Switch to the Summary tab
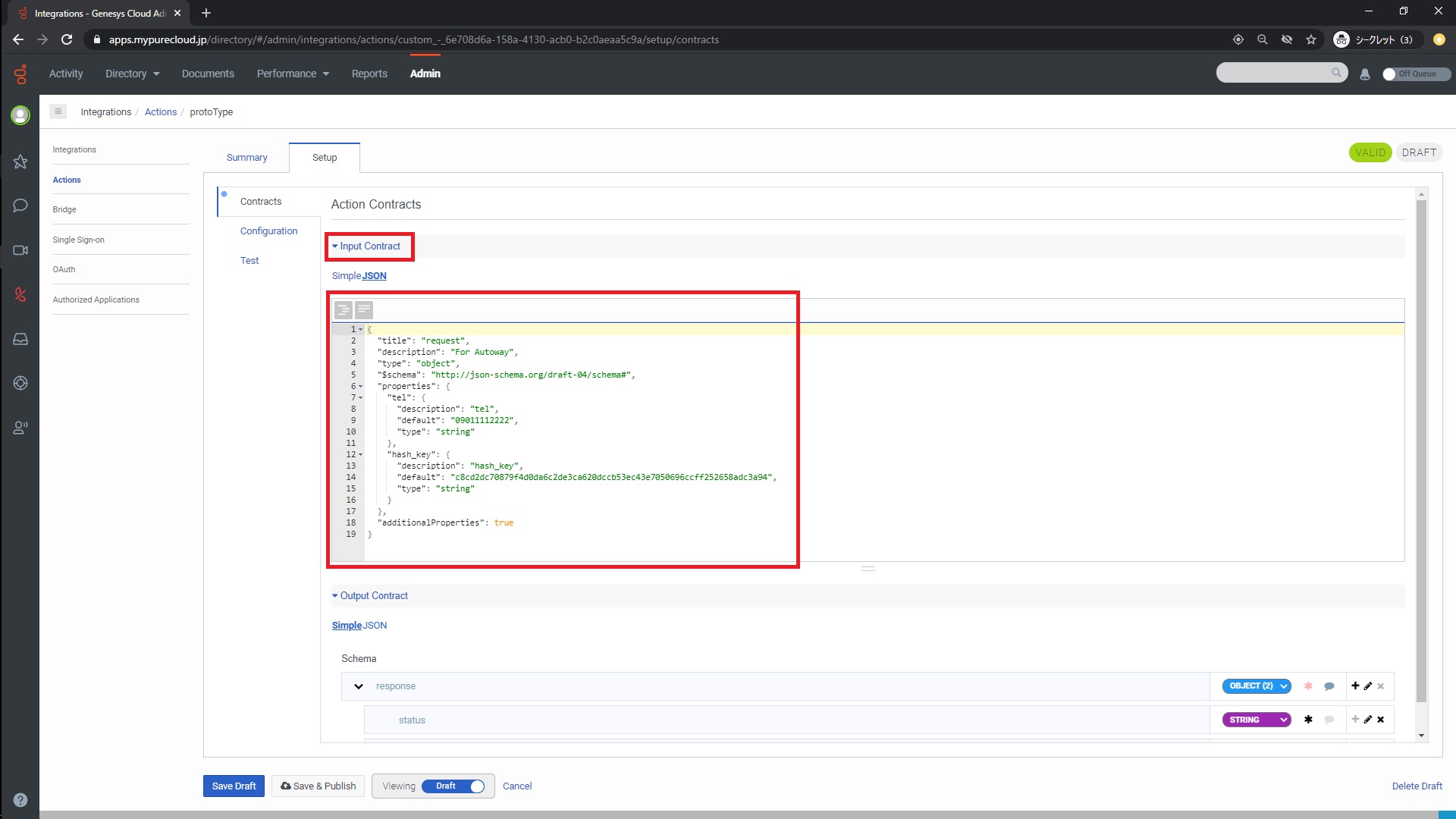This screenshot has width=1456, height=819. (246, 158)
